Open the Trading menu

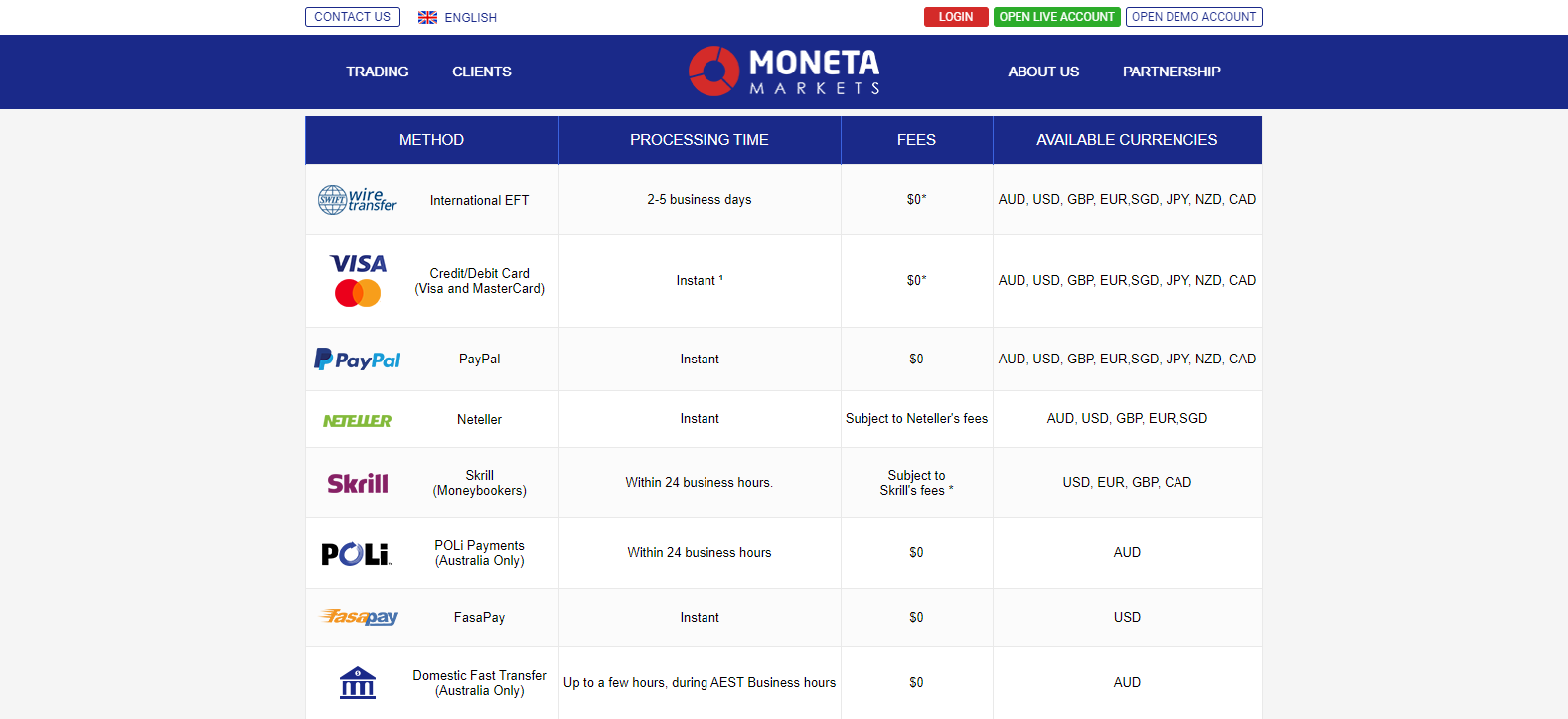(378, 72)
